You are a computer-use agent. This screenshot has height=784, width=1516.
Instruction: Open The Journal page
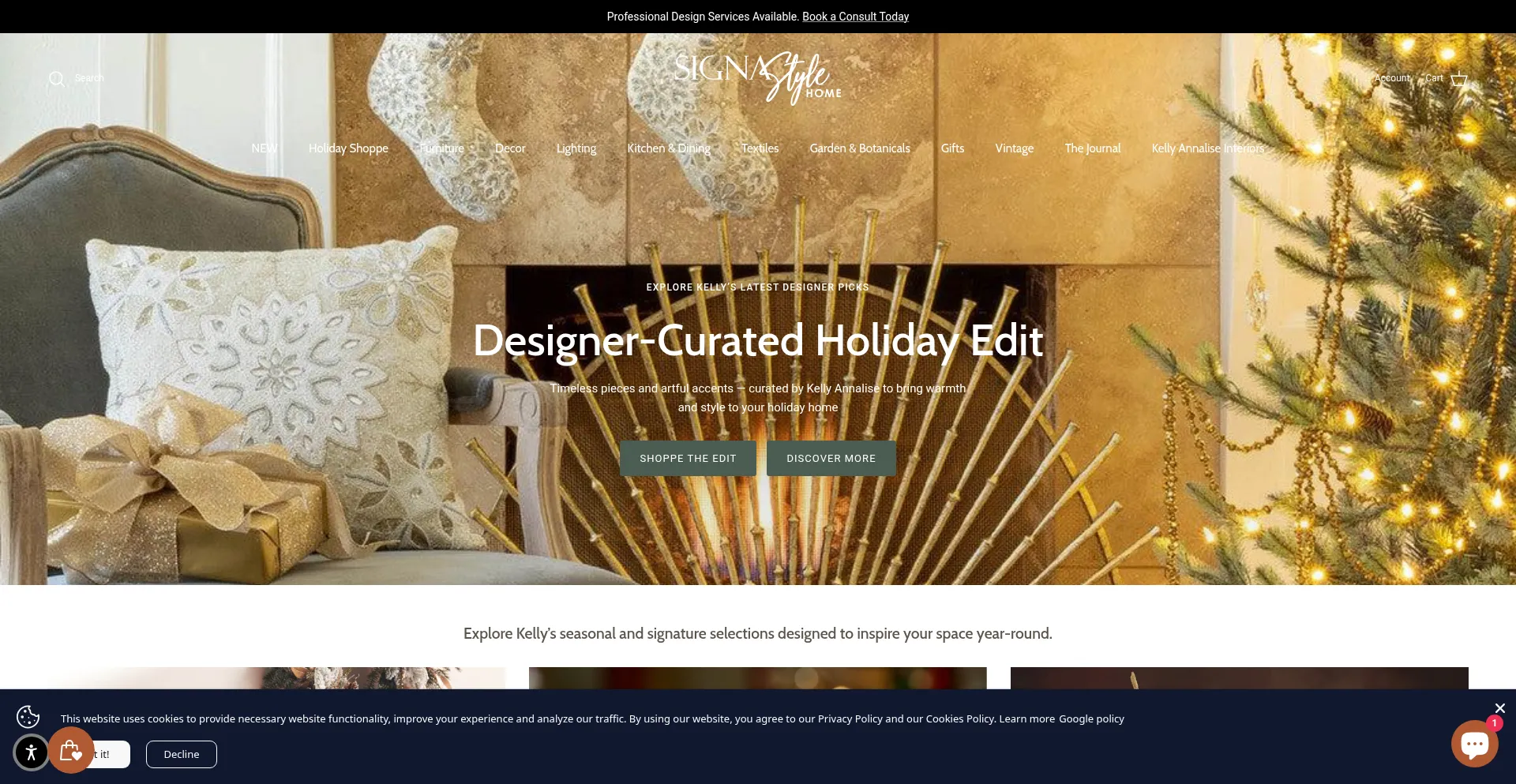(x=1092, y=148)
